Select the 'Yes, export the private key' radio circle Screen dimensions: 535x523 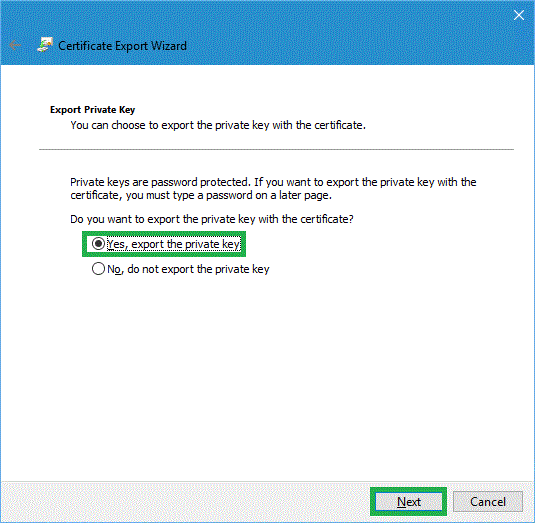98,244
